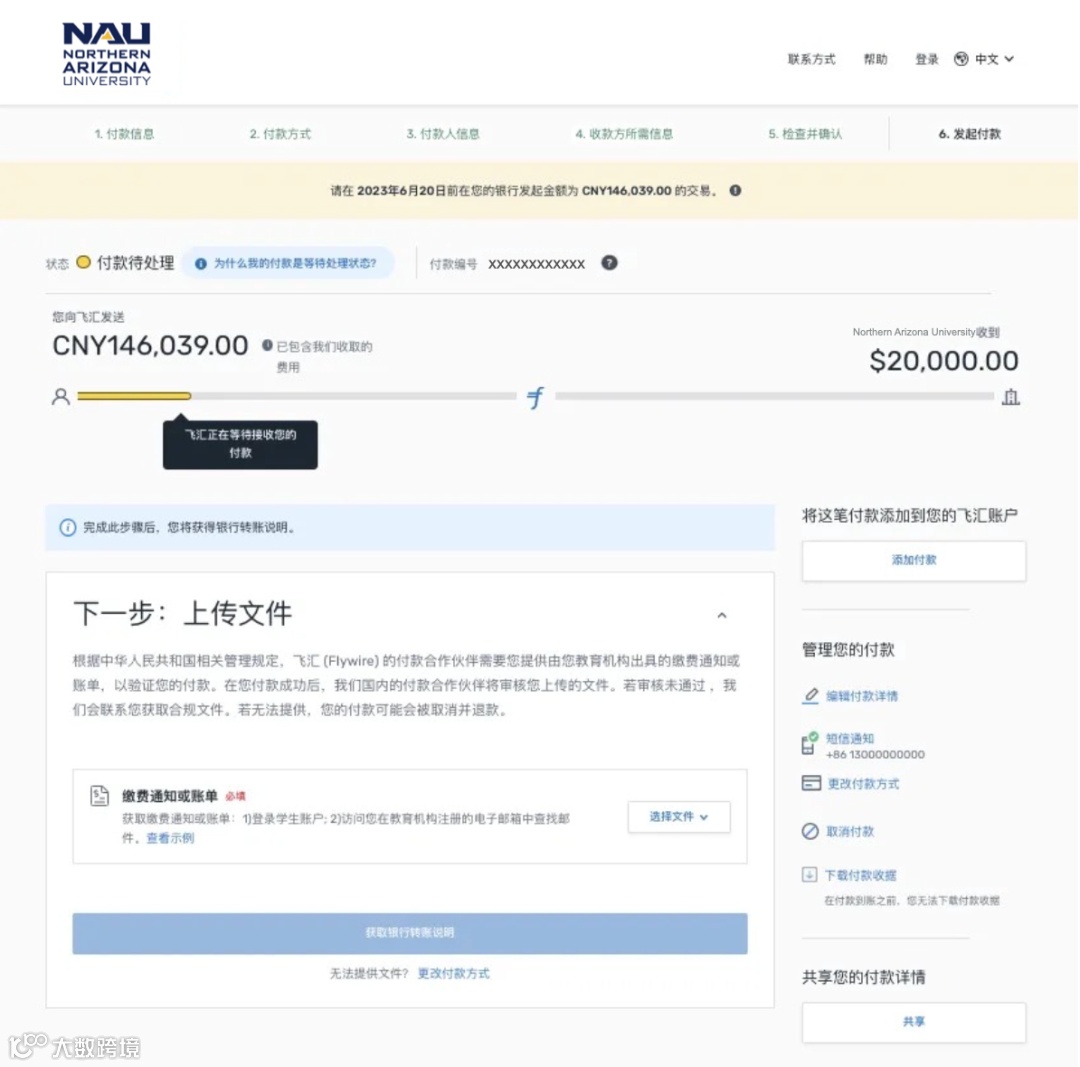Go to step 4. 收款方所需信息
Viewport: 1080px width, 1067px height.
[624, 134]
